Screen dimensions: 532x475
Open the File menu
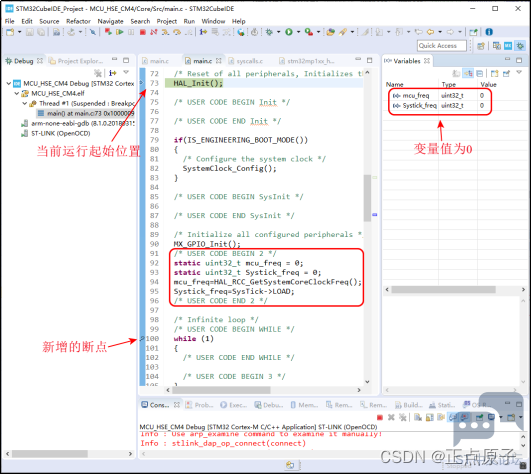point(10,21)
